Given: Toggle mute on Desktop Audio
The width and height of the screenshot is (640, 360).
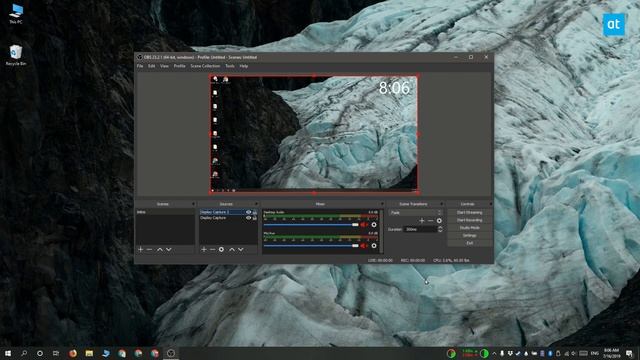Looking at the screenshot, I should pyautogui.click(x=364, y=225).
